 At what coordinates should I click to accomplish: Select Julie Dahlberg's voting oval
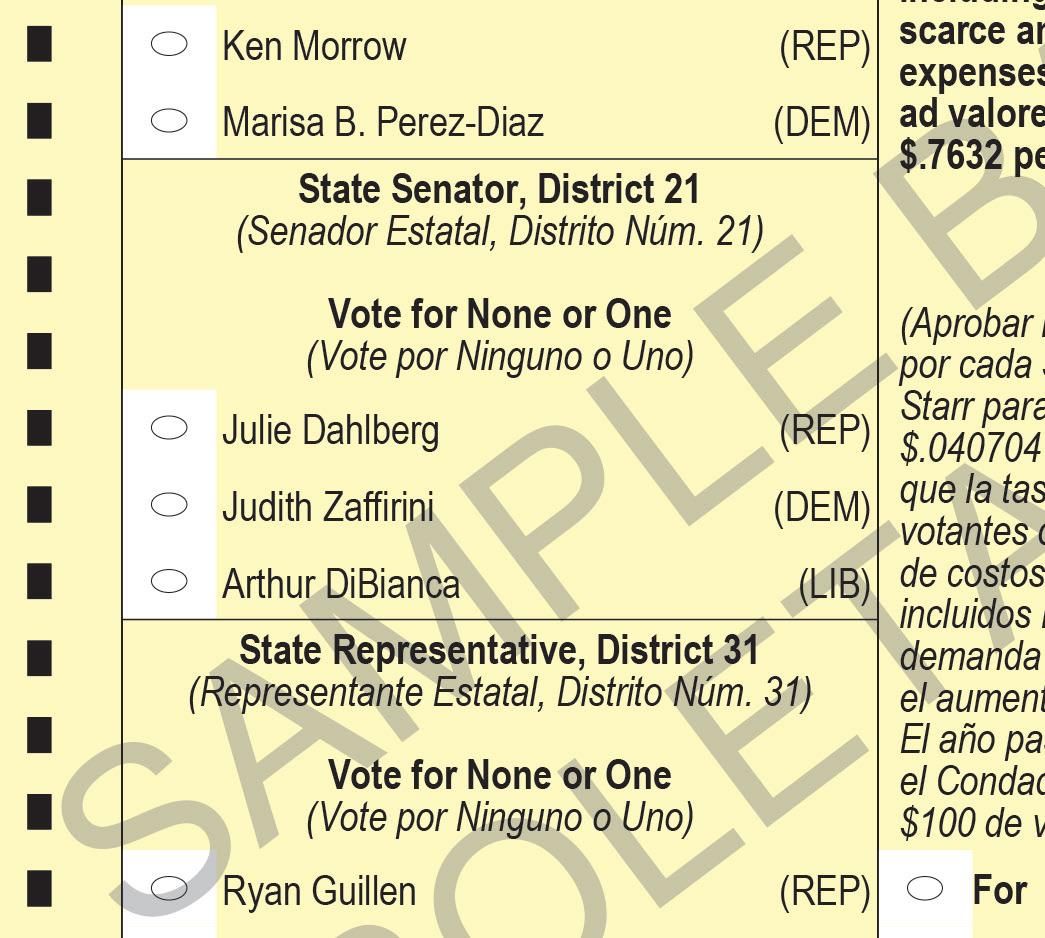click(168, 428)
